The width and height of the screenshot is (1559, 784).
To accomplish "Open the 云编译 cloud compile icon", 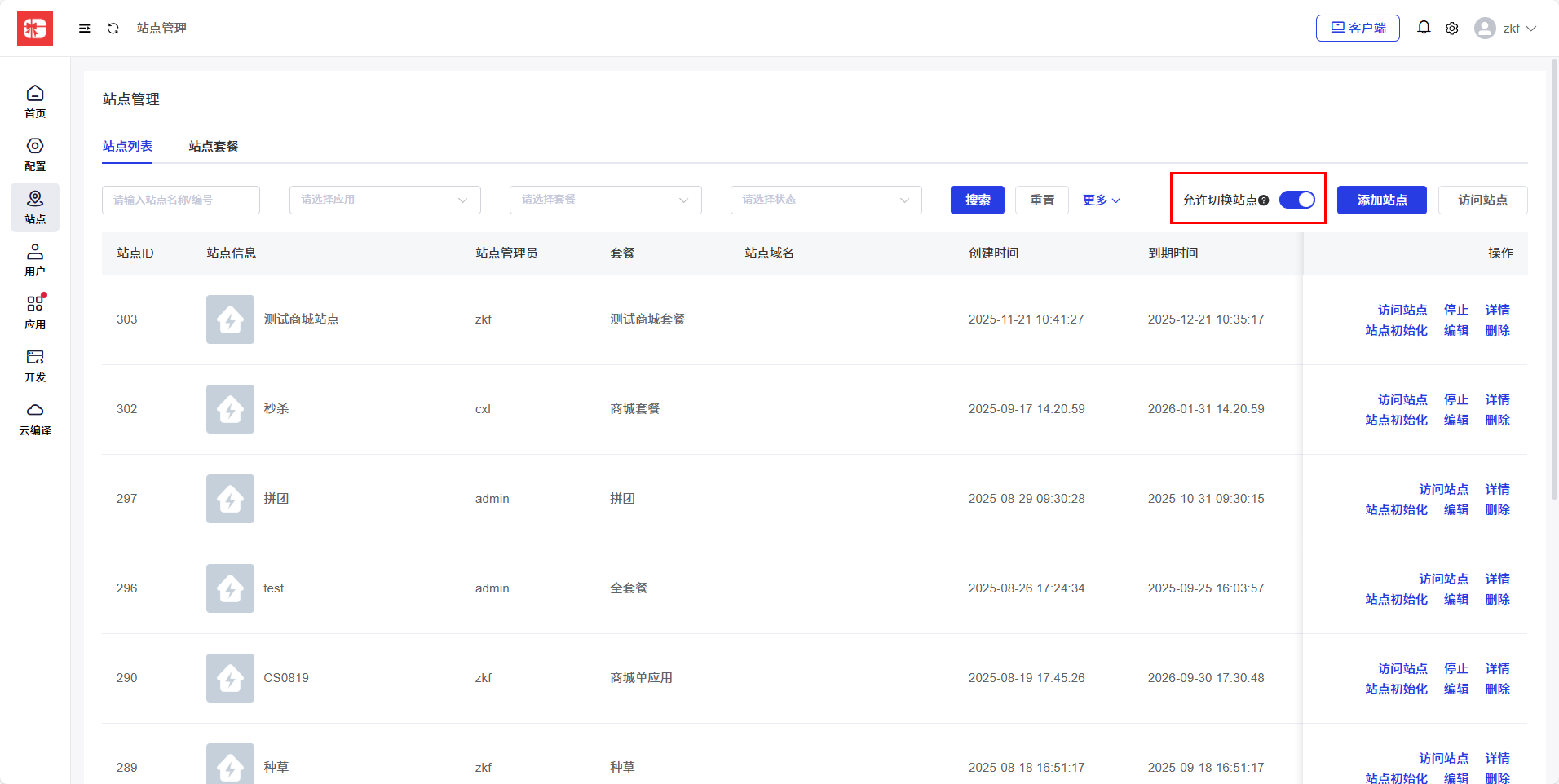I will [35, 419].
